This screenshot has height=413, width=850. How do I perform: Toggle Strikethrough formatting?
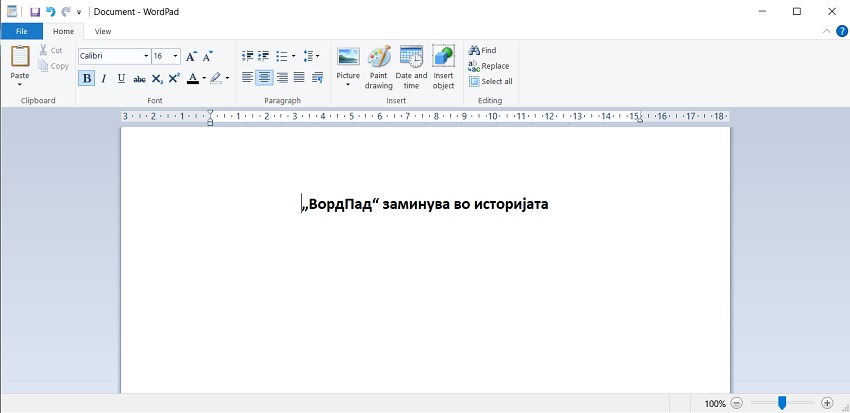pyautogui.click(x=139, y=79)
